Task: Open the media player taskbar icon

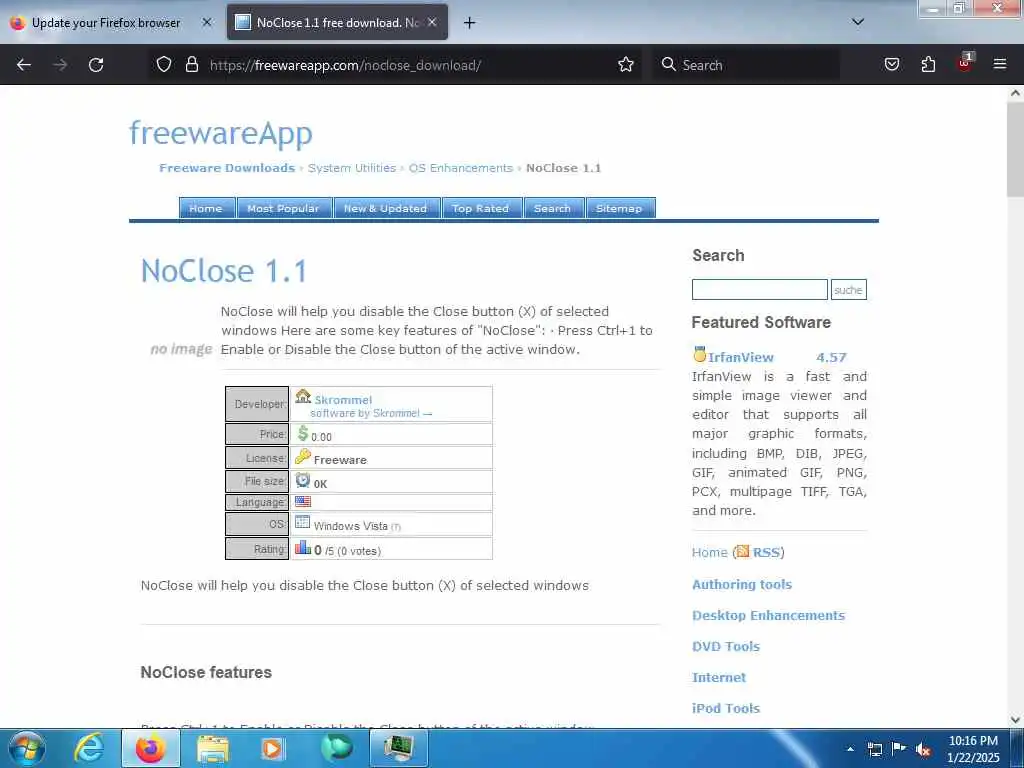Action: pos(274,748)
